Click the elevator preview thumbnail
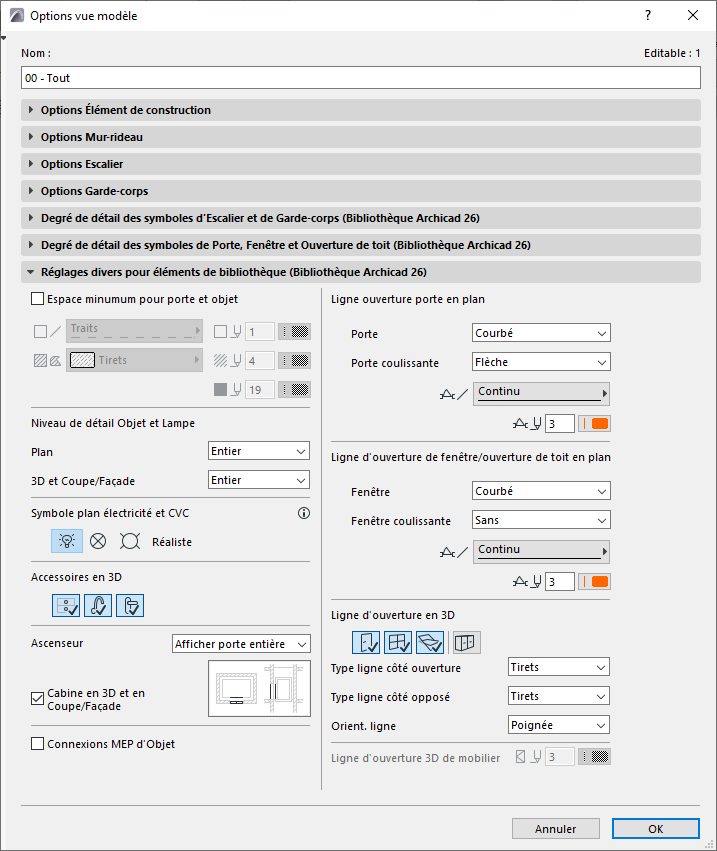Viewport: 717px width, 851px height. pyautogui.click(x=259, y=688)
